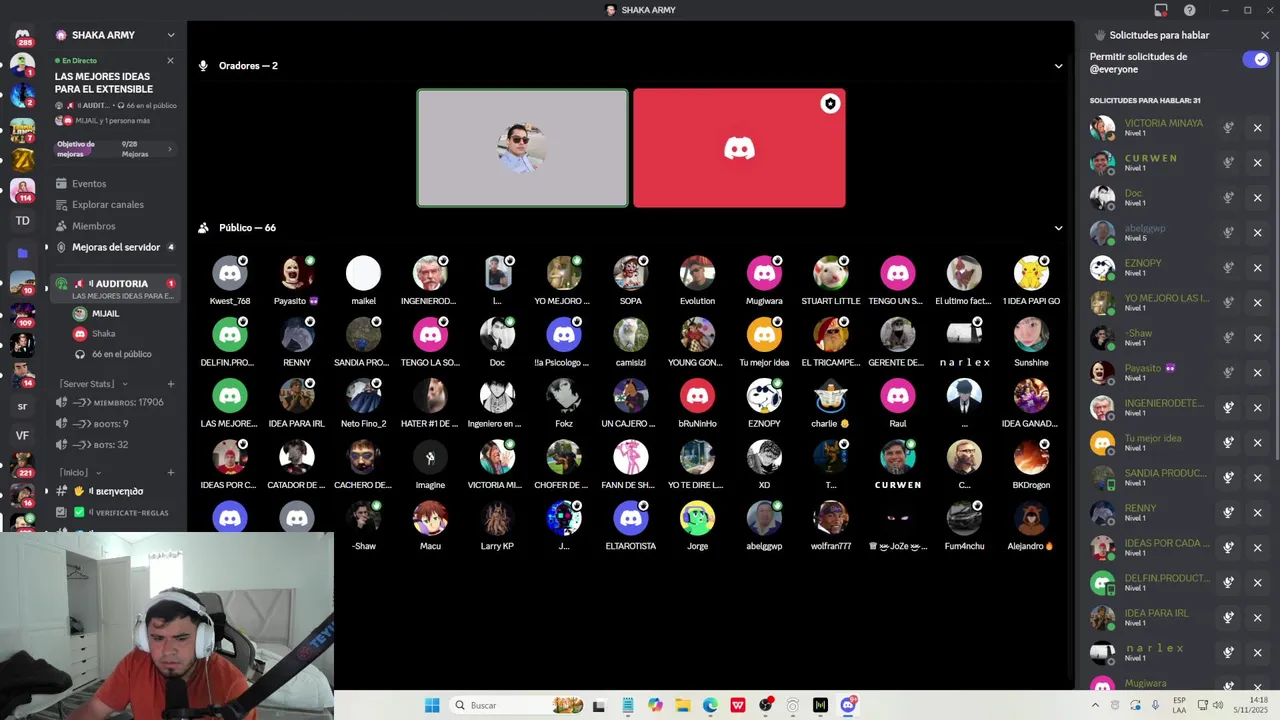Invite RENNY to speak
Screen dimensions: 1280x720
[1228, 513]
